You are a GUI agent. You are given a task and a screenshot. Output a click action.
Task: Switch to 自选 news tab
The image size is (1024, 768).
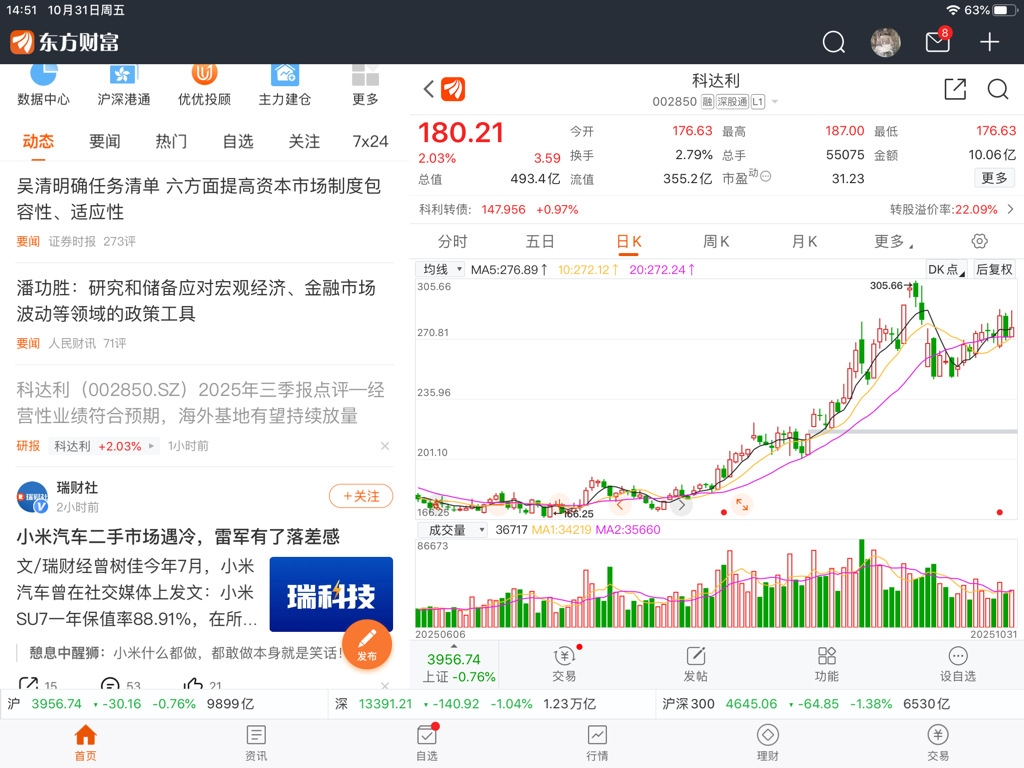238,141
